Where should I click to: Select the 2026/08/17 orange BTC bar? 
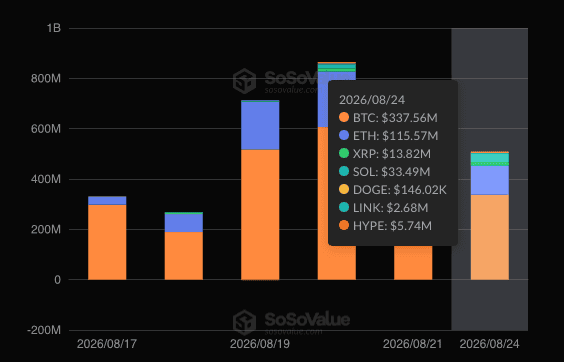[x=107, y=242]
